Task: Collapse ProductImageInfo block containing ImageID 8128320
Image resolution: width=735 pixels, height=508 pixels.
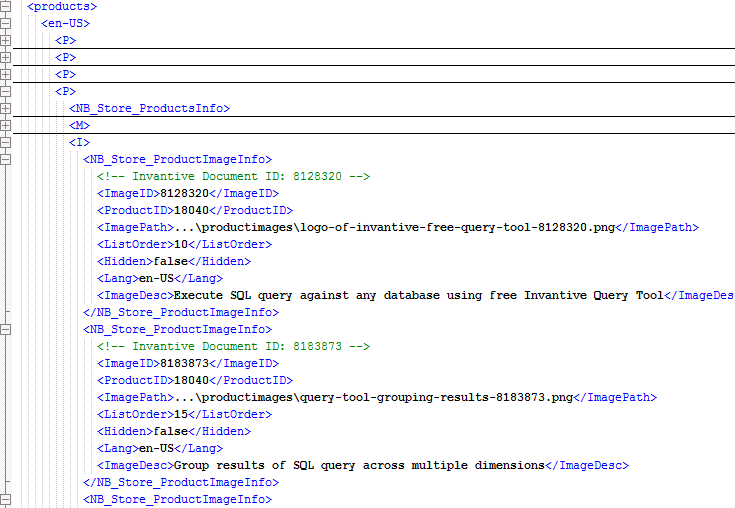Action: click(5, 159)
